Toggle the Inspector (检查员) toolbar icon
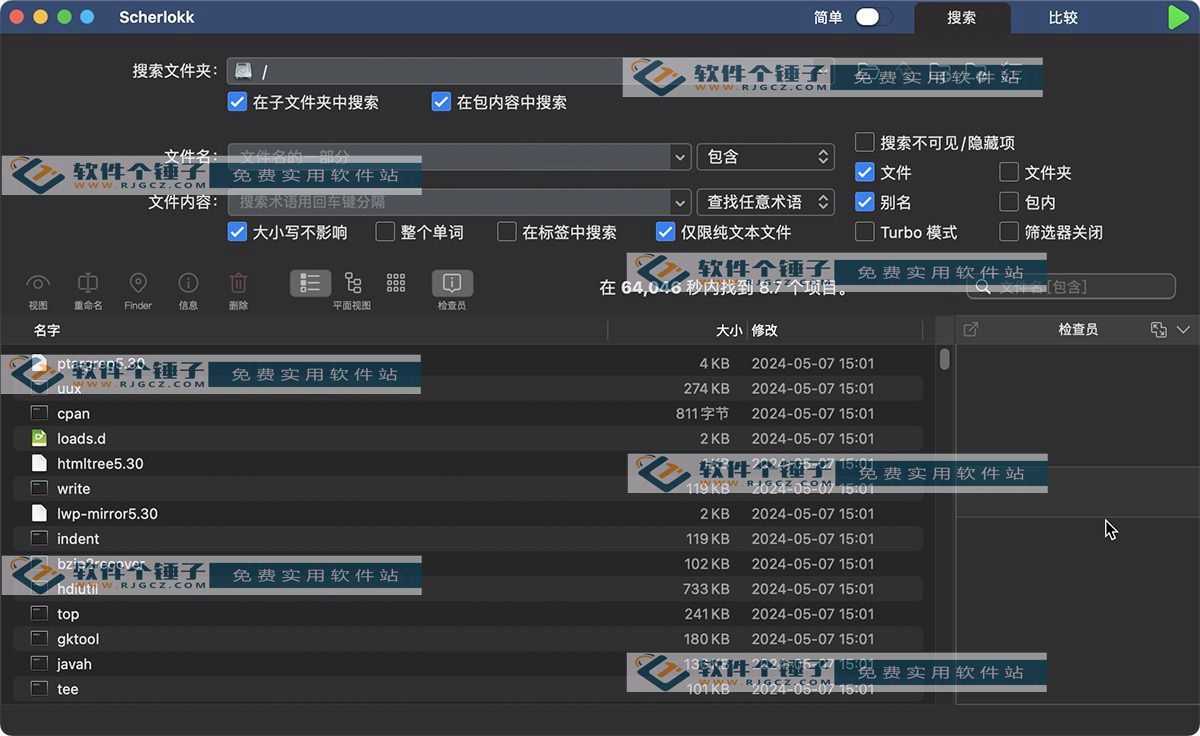1200x736 pixels. click(452, 283)
